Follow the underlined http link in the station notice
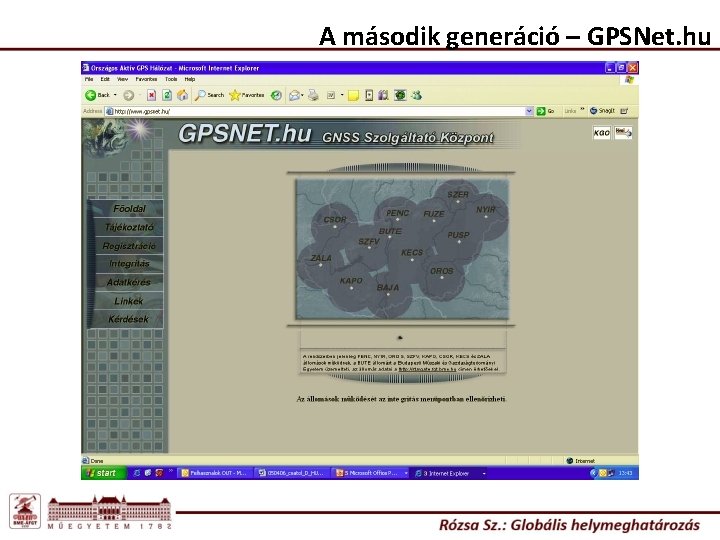The height and width of the screenshot is (540, 720). [x=427, y=369]
